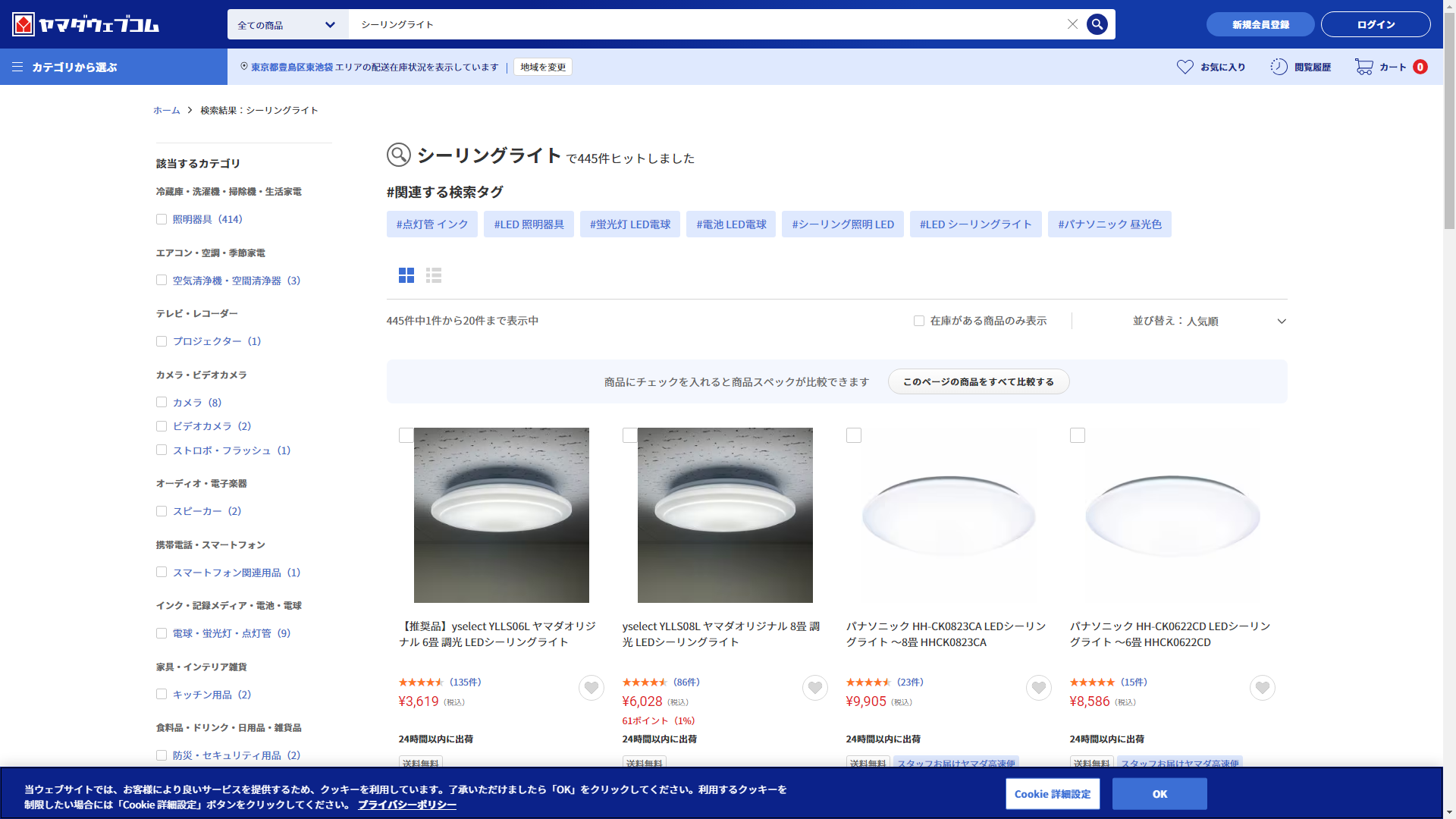Screen dimensions: 1456x819
Task: Open the shopping cart
Action: [x=1391, y=67]
